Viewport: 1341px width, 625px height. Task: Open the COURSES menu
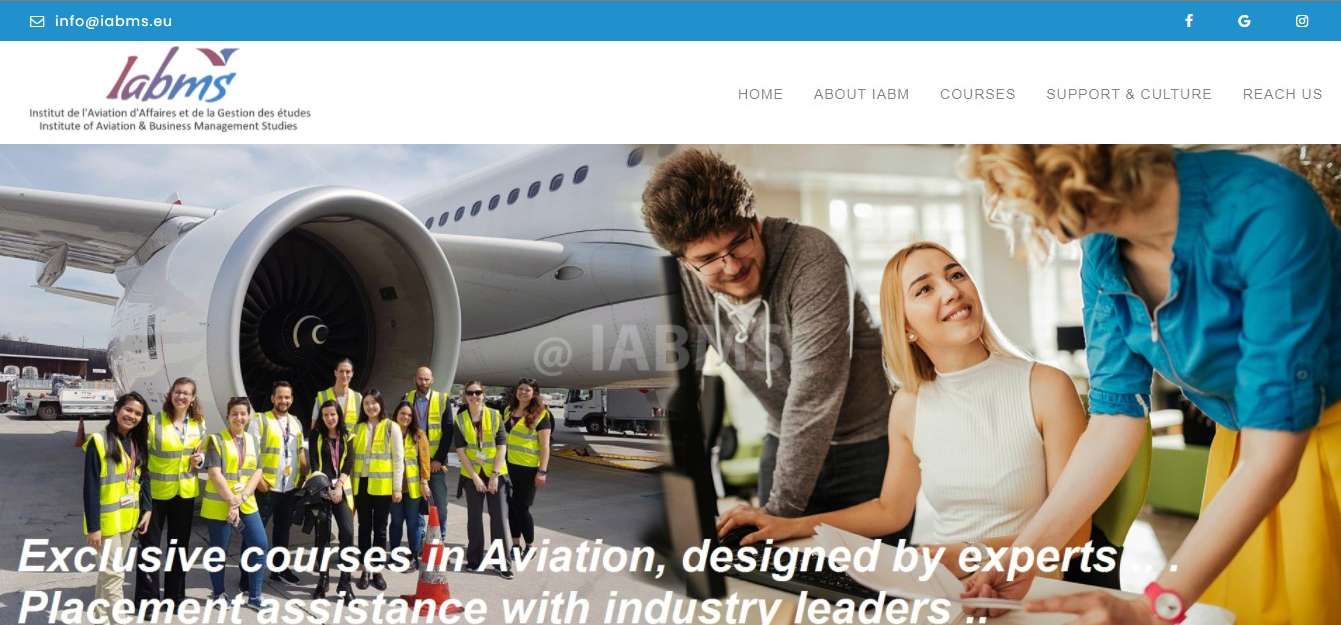(x=977, y=94)
